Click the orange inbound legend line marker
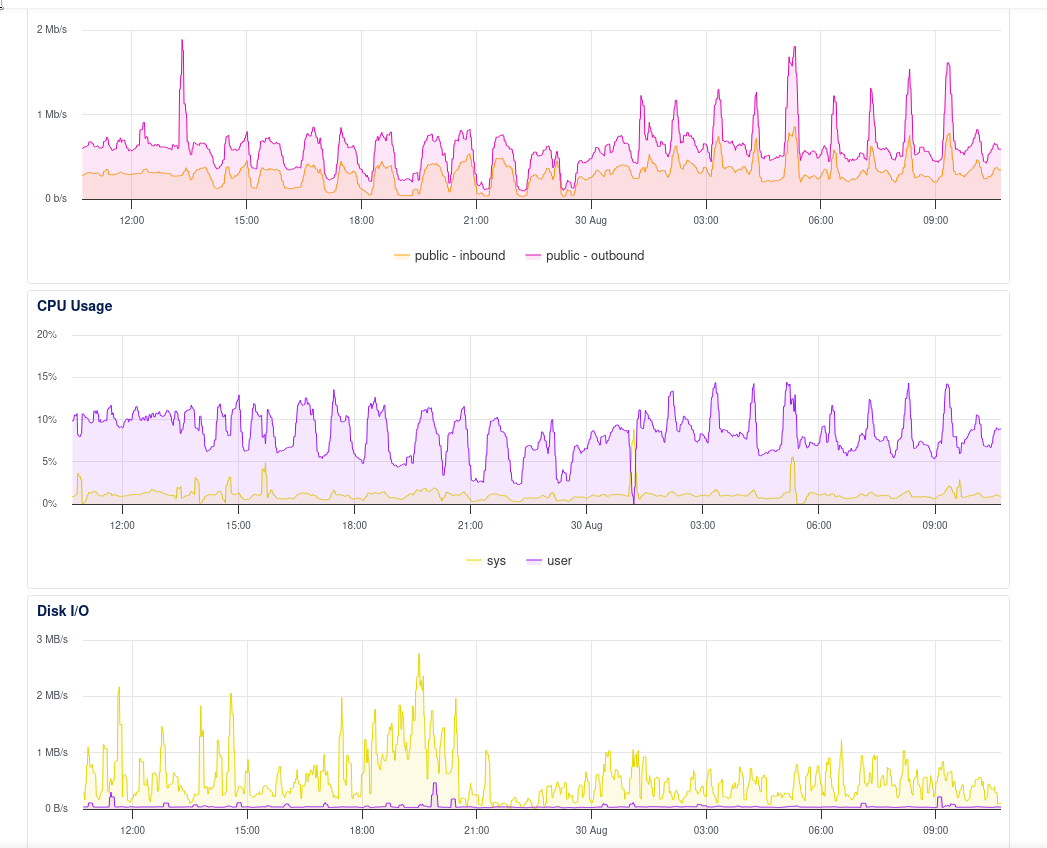This screenshot has height=848, width=1047. [402, 256]
